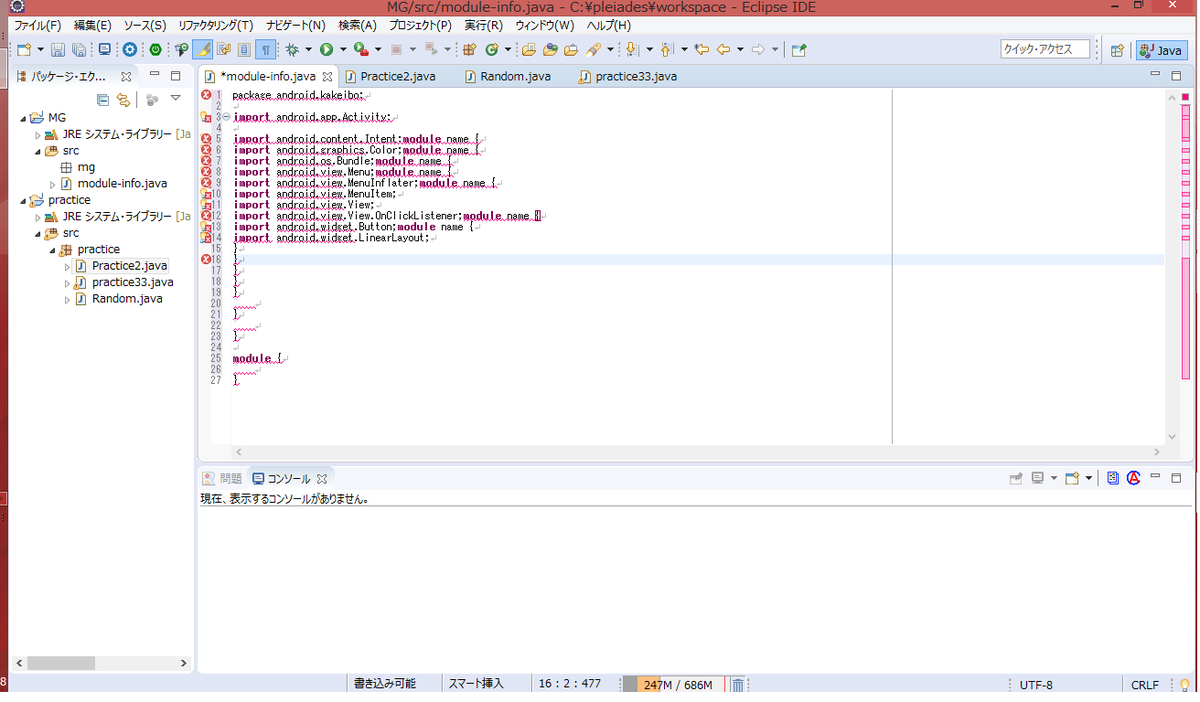Click the Pin Console icon
This screenshot has width=1200, height=702.
pos(1016,478)
